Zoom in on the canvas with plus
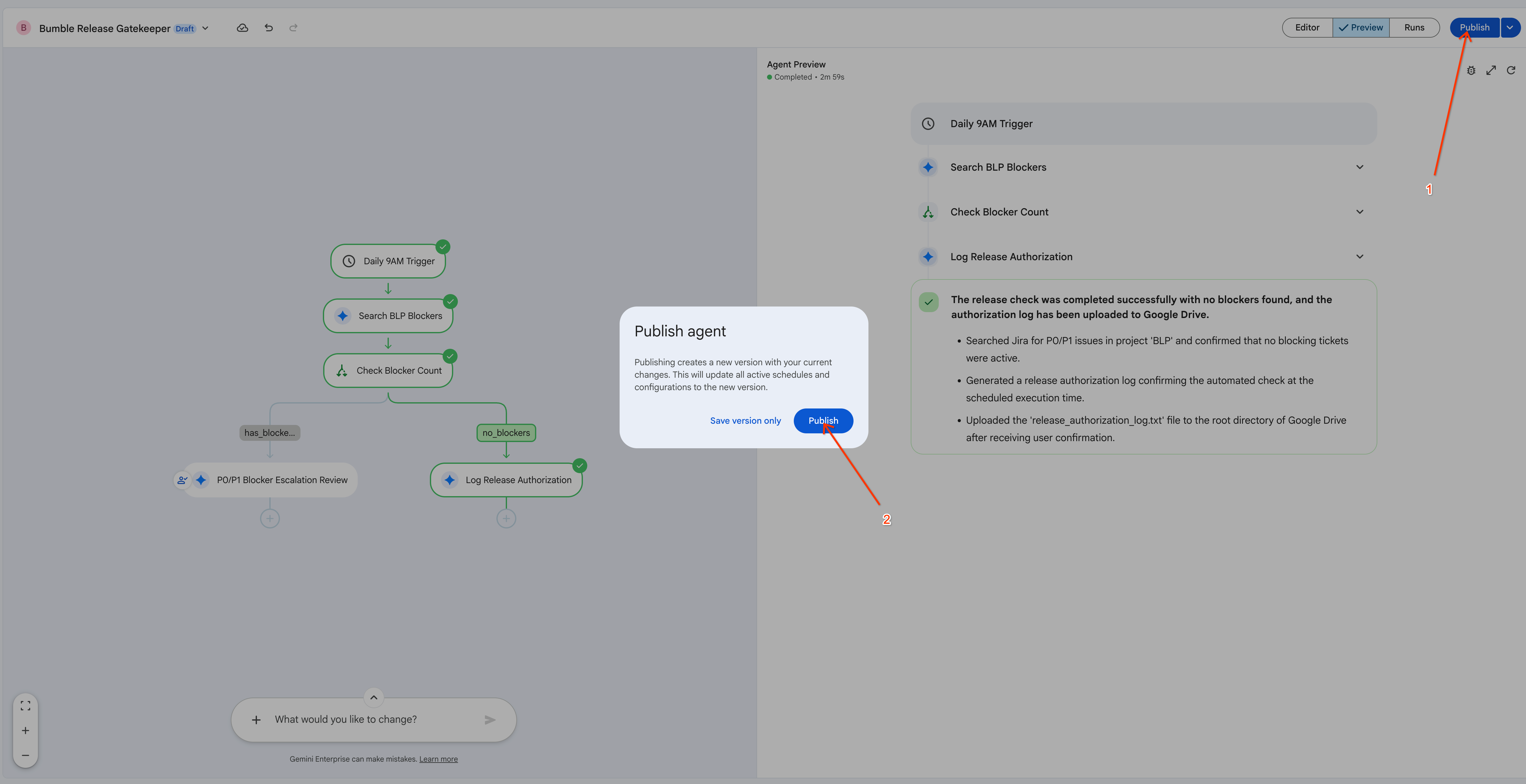 [x=26, y=730]
